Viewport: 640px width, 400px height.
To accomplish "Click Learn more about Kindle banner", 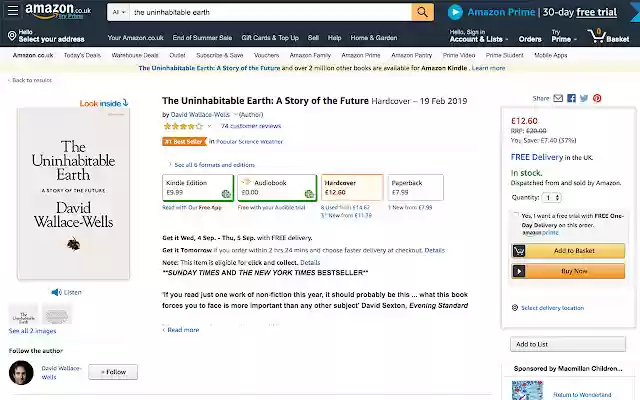I will click(x=488, y=68).
